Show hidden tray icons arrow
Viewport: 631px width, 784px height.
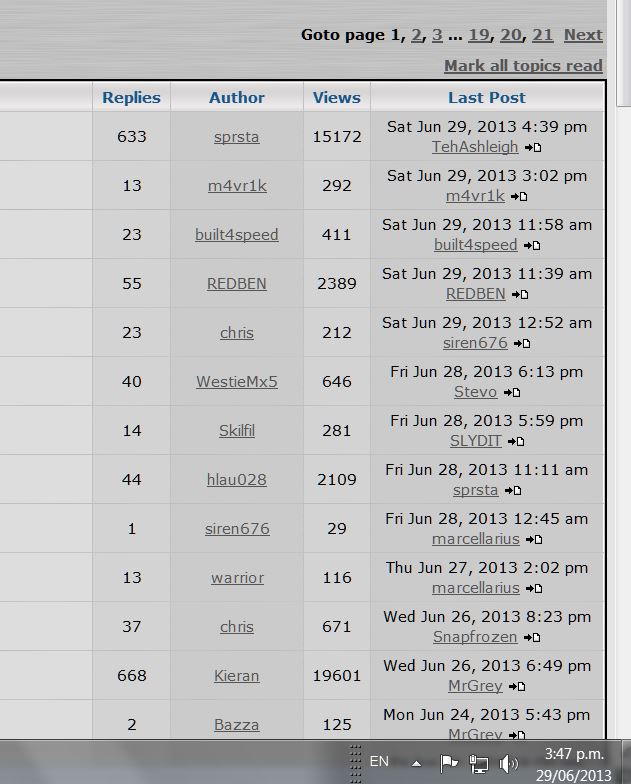click(416, 764)
